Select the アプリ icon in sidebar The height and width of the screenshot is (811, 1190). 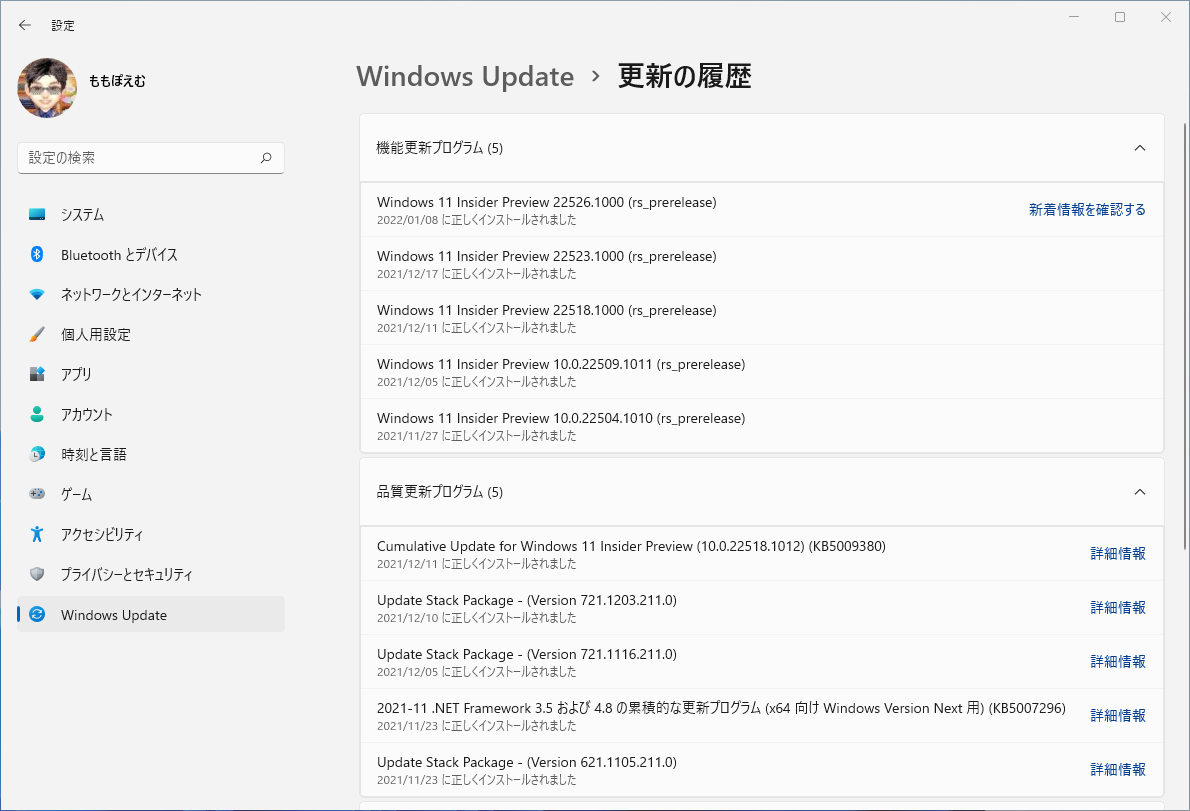click(x=37, y=374)
